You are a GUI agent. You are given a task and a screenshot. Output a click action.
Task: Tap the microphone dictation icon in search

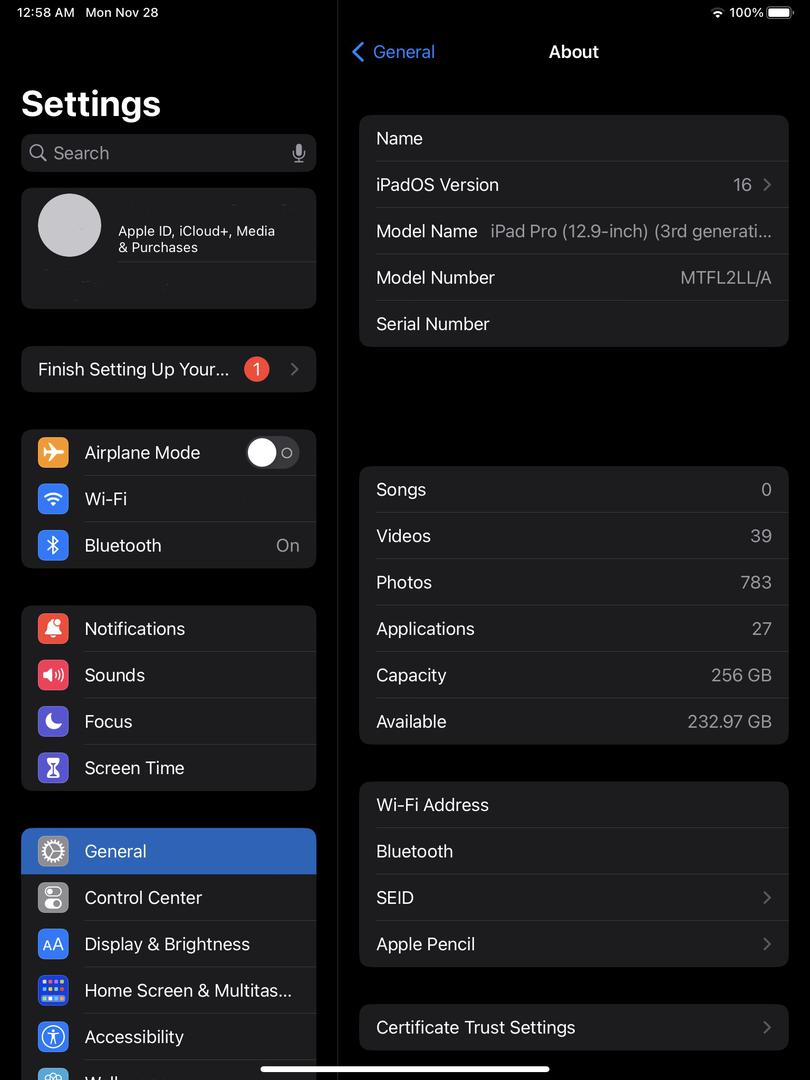coord(298,153)
